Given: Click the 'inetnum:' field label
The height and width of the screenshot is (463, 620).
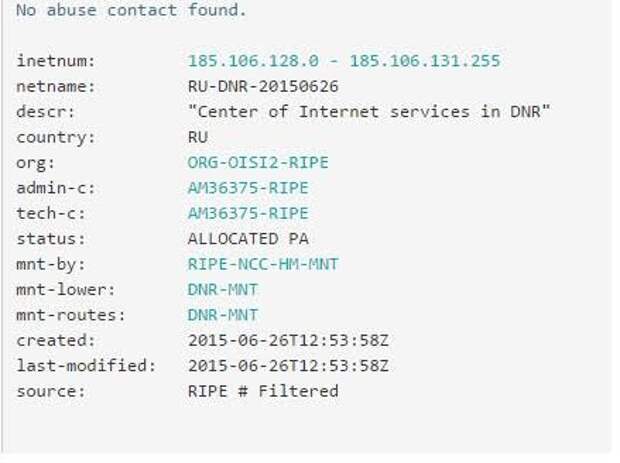Looking at the screenshot, I should click(56, 61).
